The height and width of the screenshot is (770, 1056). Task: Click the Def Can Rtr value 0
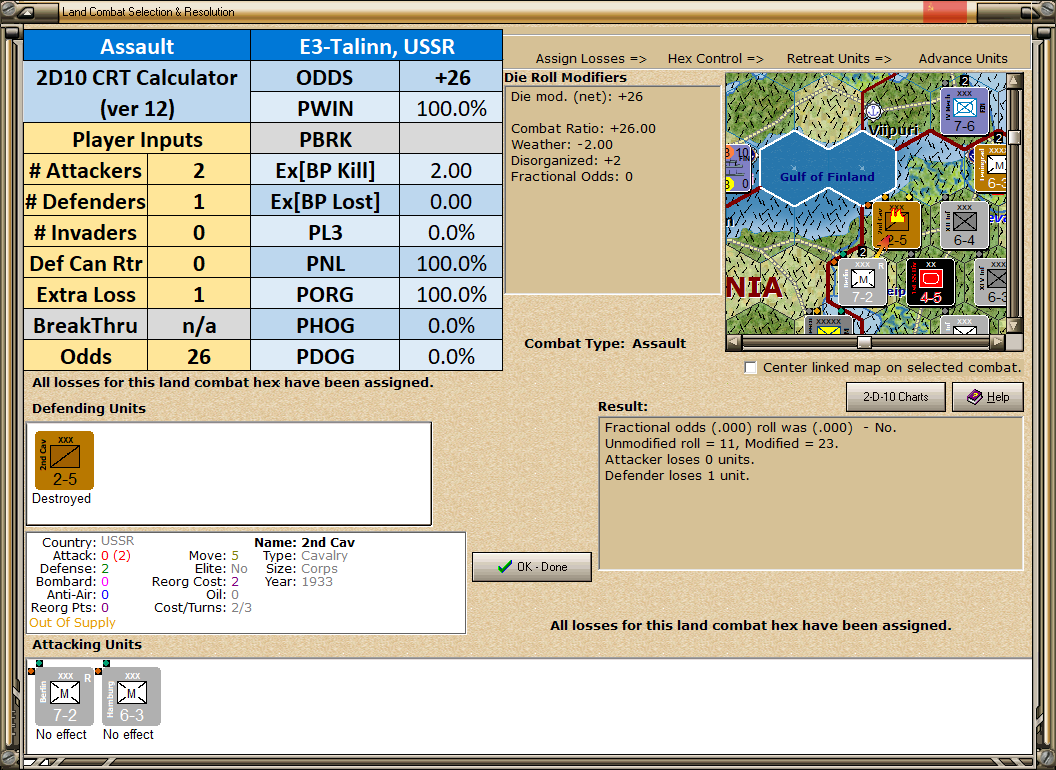point(199,263)
